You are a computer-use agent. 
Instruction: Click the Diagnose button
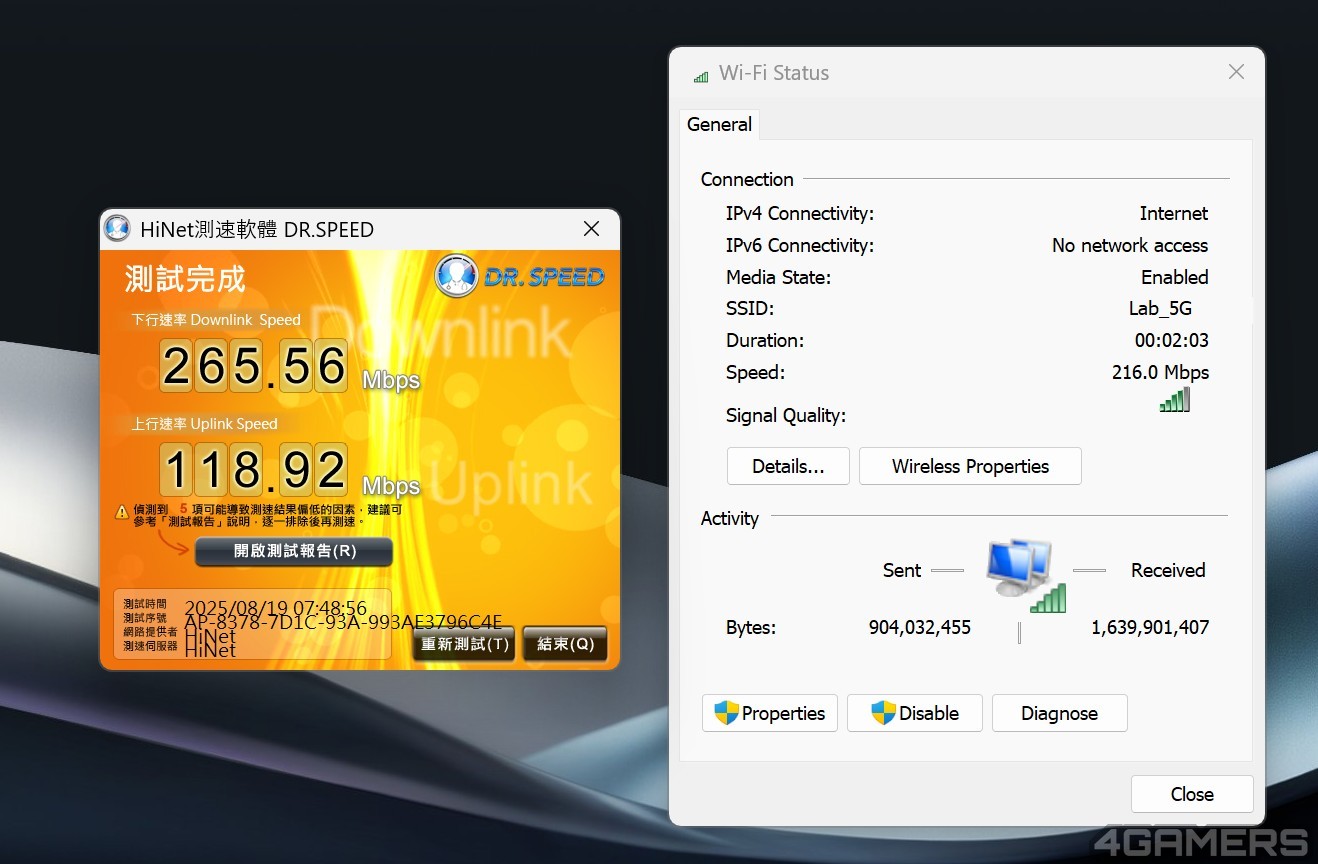[x=1059, y=713]
